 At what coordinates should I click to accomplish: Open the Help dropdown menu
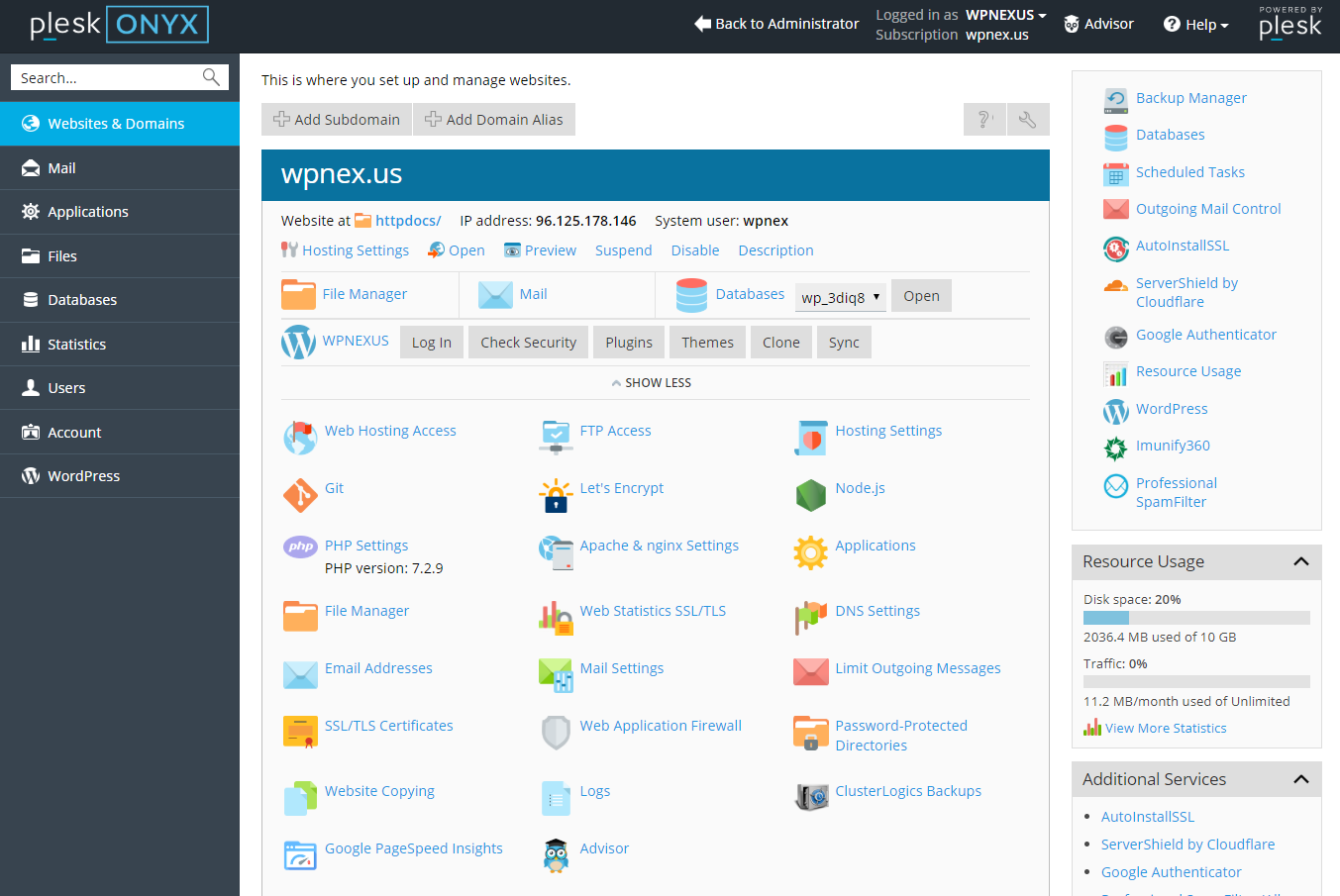coord(1196,25)
